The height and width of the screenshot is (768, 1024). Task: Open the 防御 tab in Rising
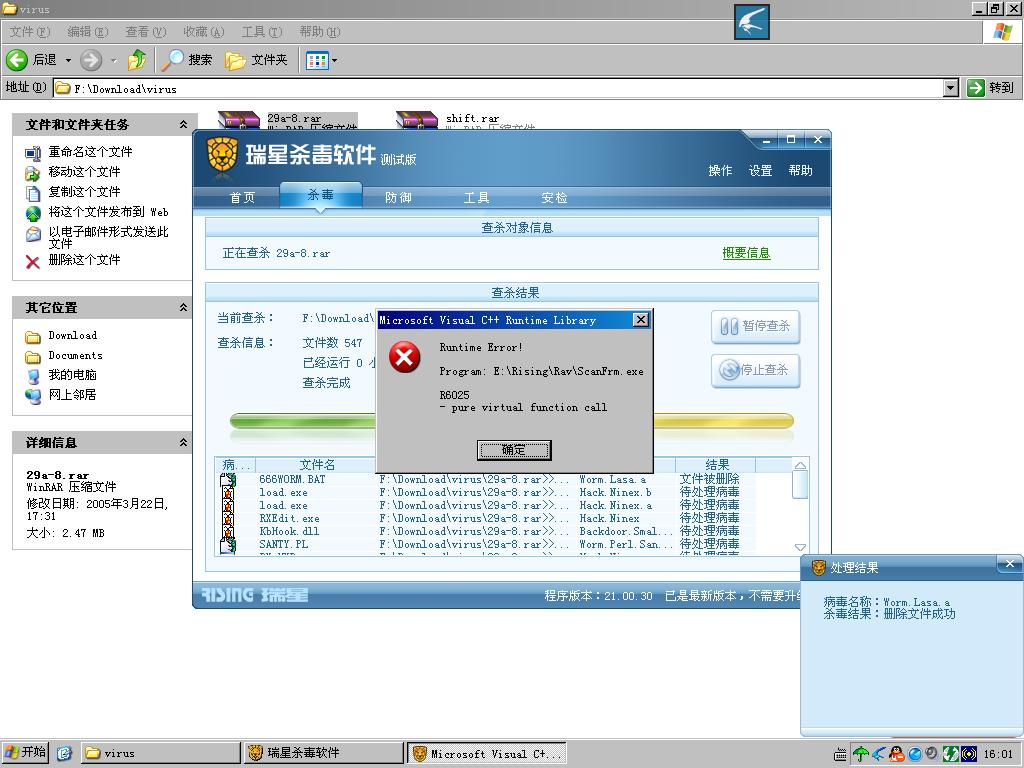coord(398,197)
